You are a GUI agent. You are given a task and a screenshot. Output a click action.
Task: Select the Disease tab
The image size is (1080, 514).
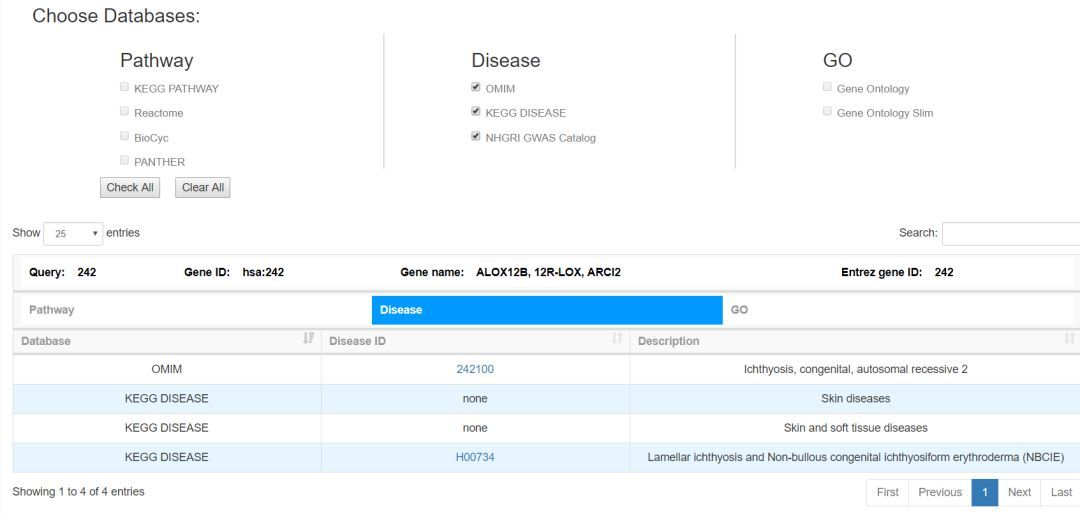click(x=546, y=310)
